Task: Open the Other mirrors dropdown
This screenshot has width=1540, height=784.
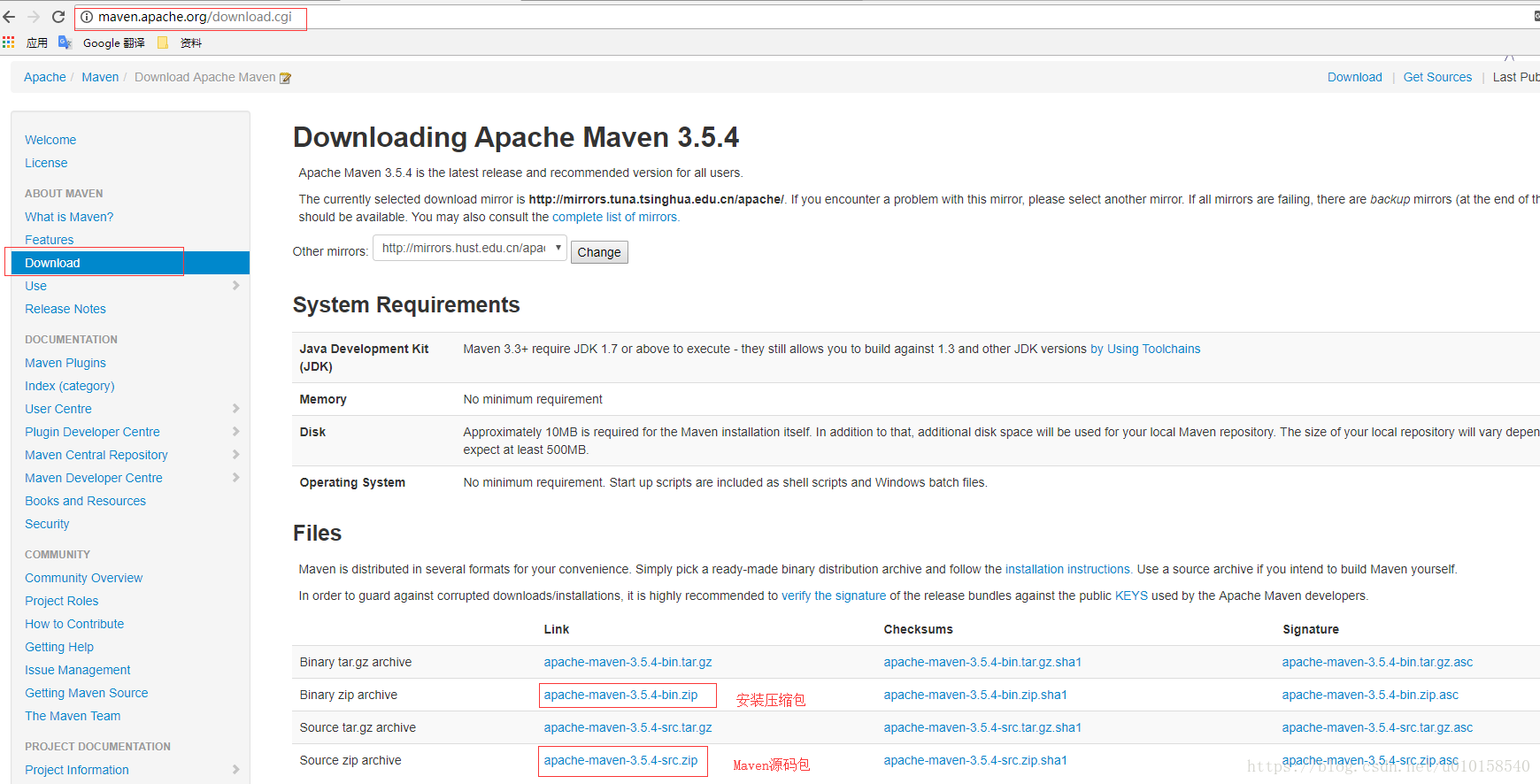Action: (x=470, y=248)
